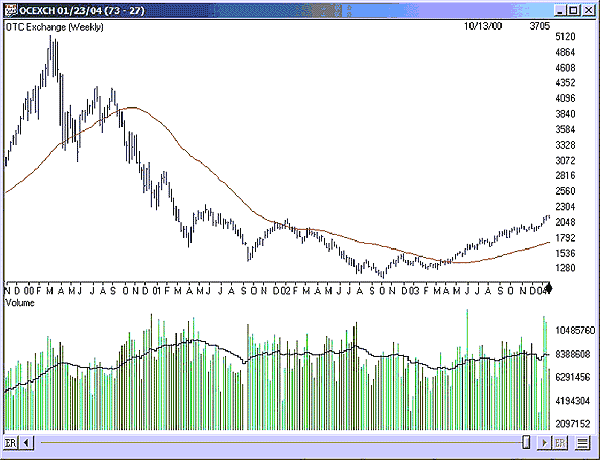Click the 10/13/00 date readout

[483, 26]
